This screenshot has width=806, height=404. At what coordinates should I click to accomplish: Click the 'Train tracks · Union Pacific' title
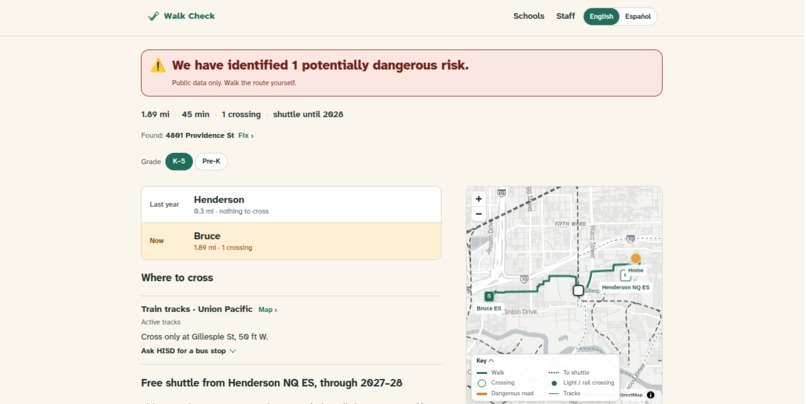pos(197,309)
